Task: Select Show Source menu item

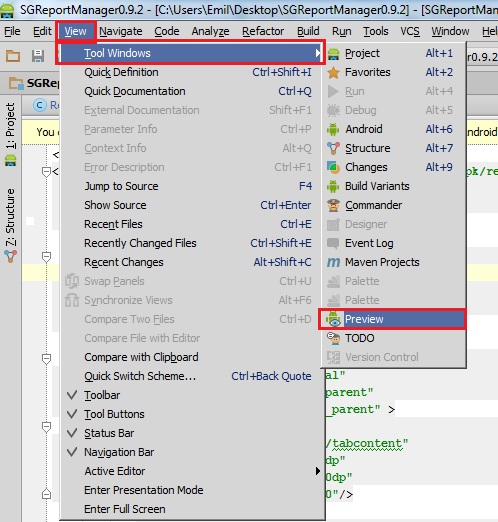Action: [193, 205]
